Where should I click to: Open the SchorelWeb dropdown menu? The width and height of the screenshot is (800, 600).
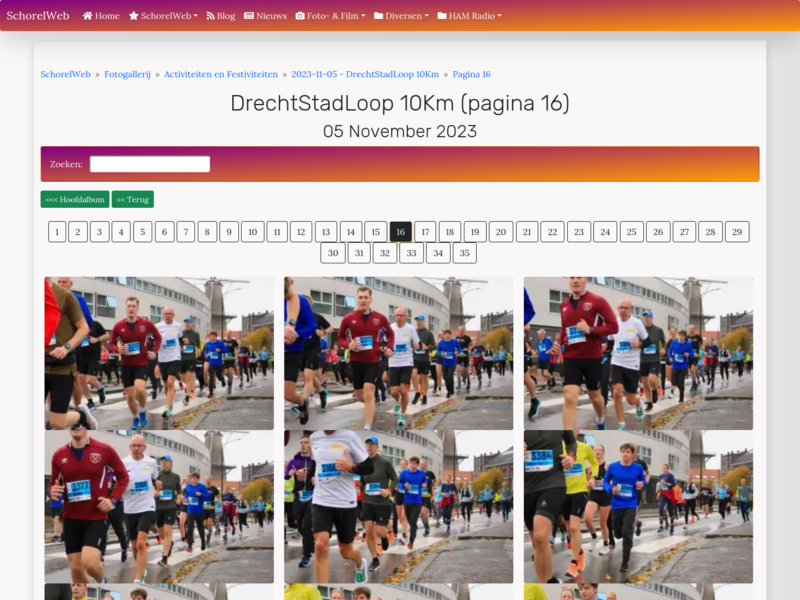[x=163, y=16]
